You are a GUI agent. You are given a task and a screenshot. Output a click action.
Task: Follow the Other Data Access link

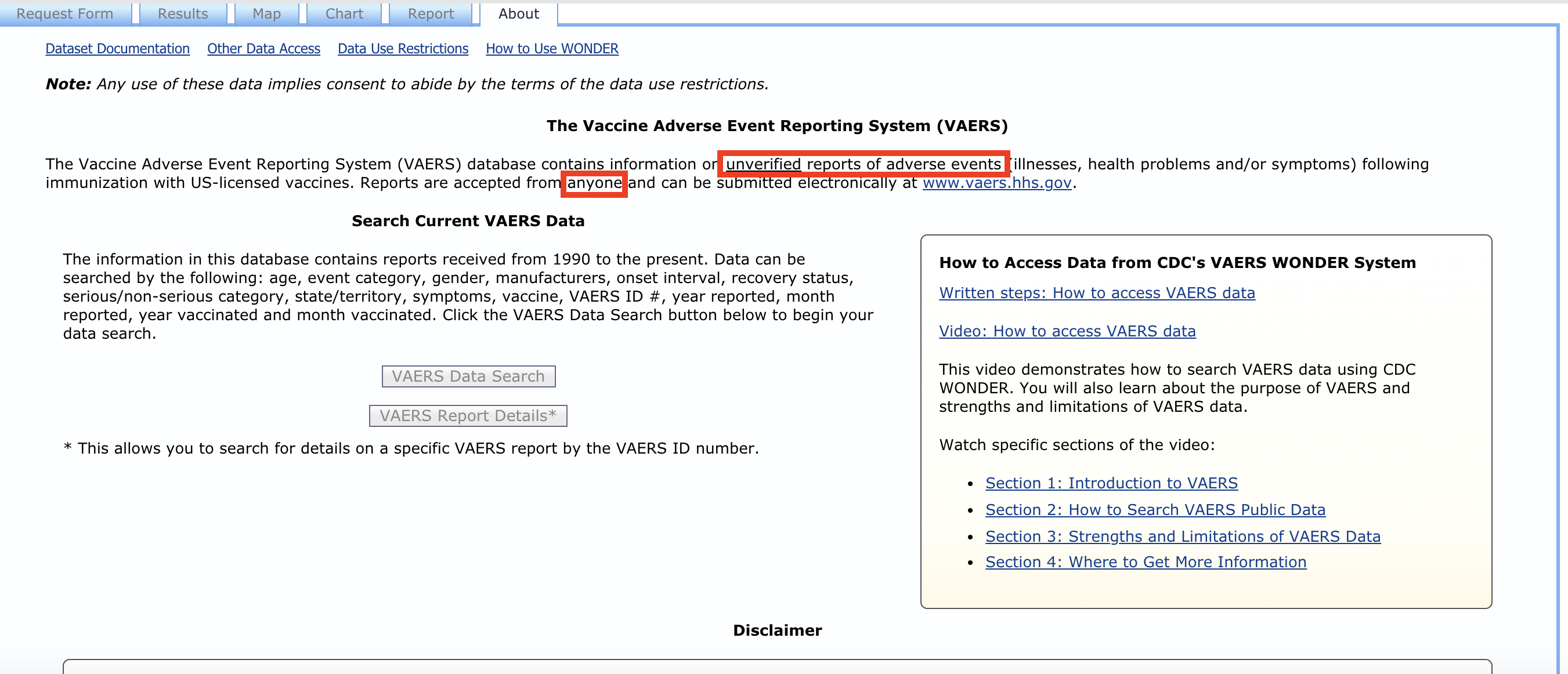click(x=263, y=49)
